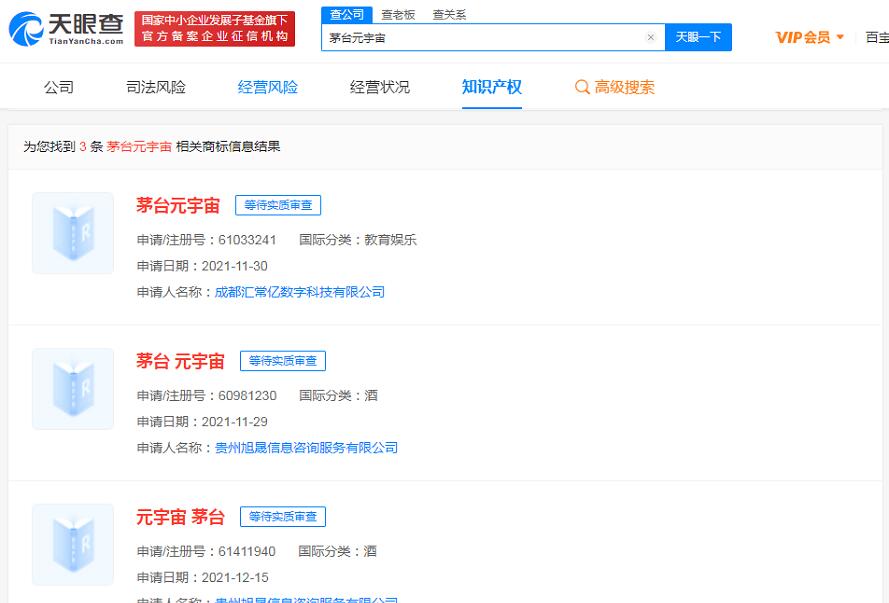Open the 元宇宙 茅台 trademark title
This screenshot has height=603, width=889.
tap(180, 517)
